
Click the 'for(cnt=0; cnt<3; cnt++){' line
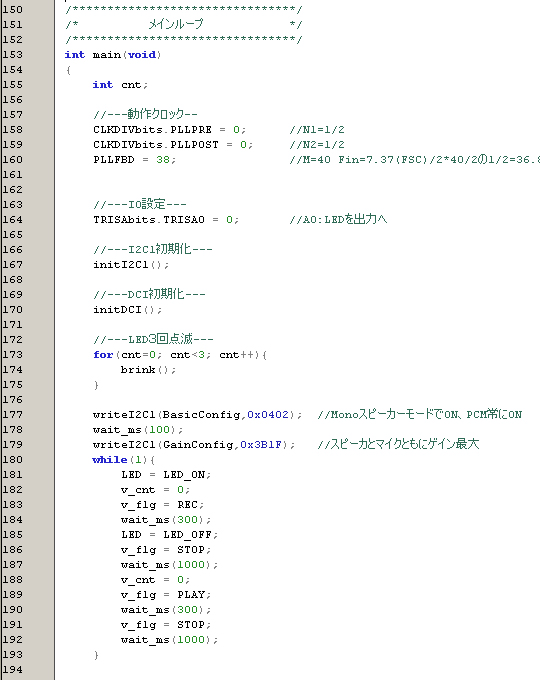180,355
